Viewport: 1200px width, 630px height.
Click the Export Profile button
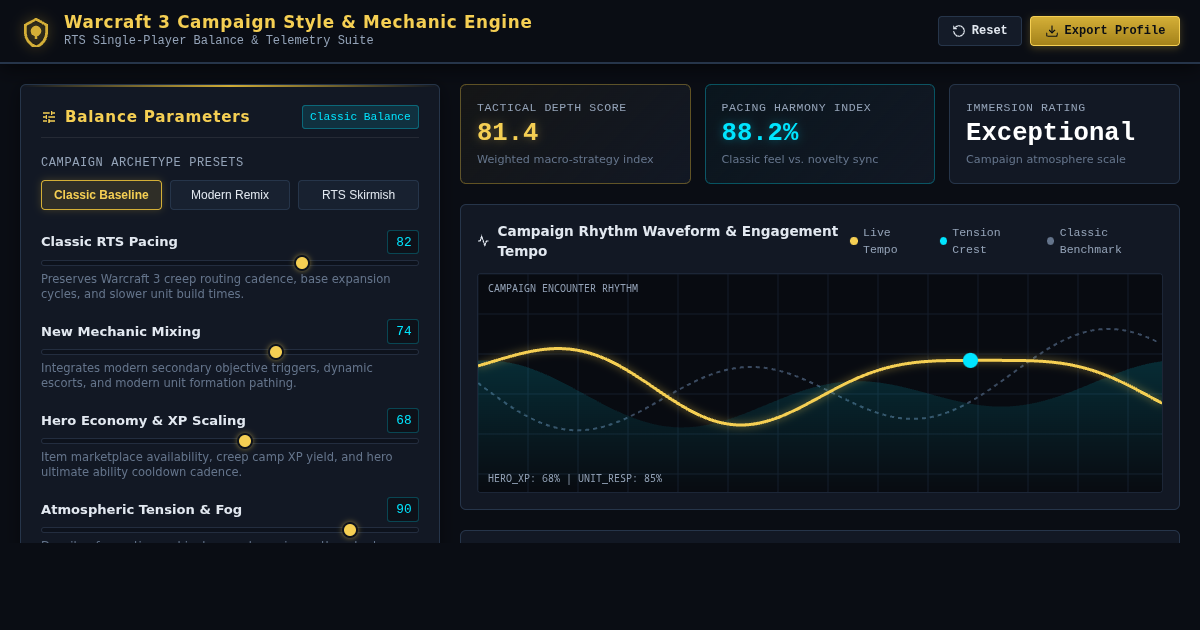[1105, 31]
